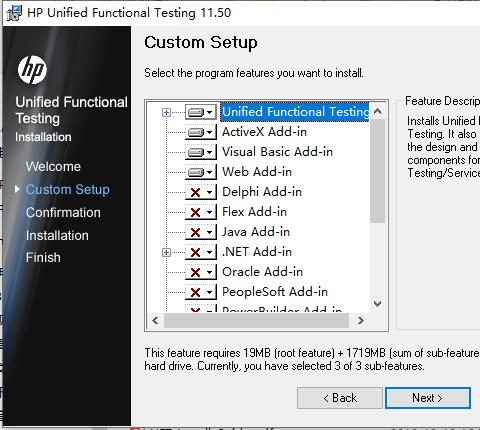The height and width of the screenshot is (430, 480).
Task: Select the Web Add-in feature
Action: 257,172
